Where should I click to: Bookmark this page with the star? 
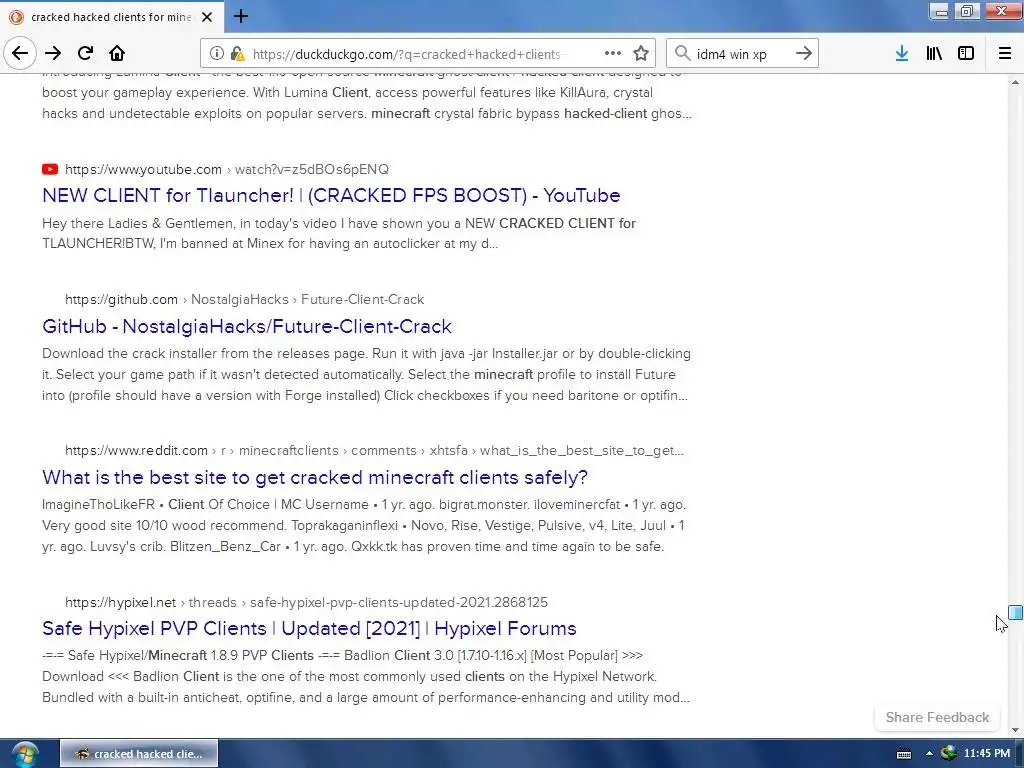click(x=641, y=54)
